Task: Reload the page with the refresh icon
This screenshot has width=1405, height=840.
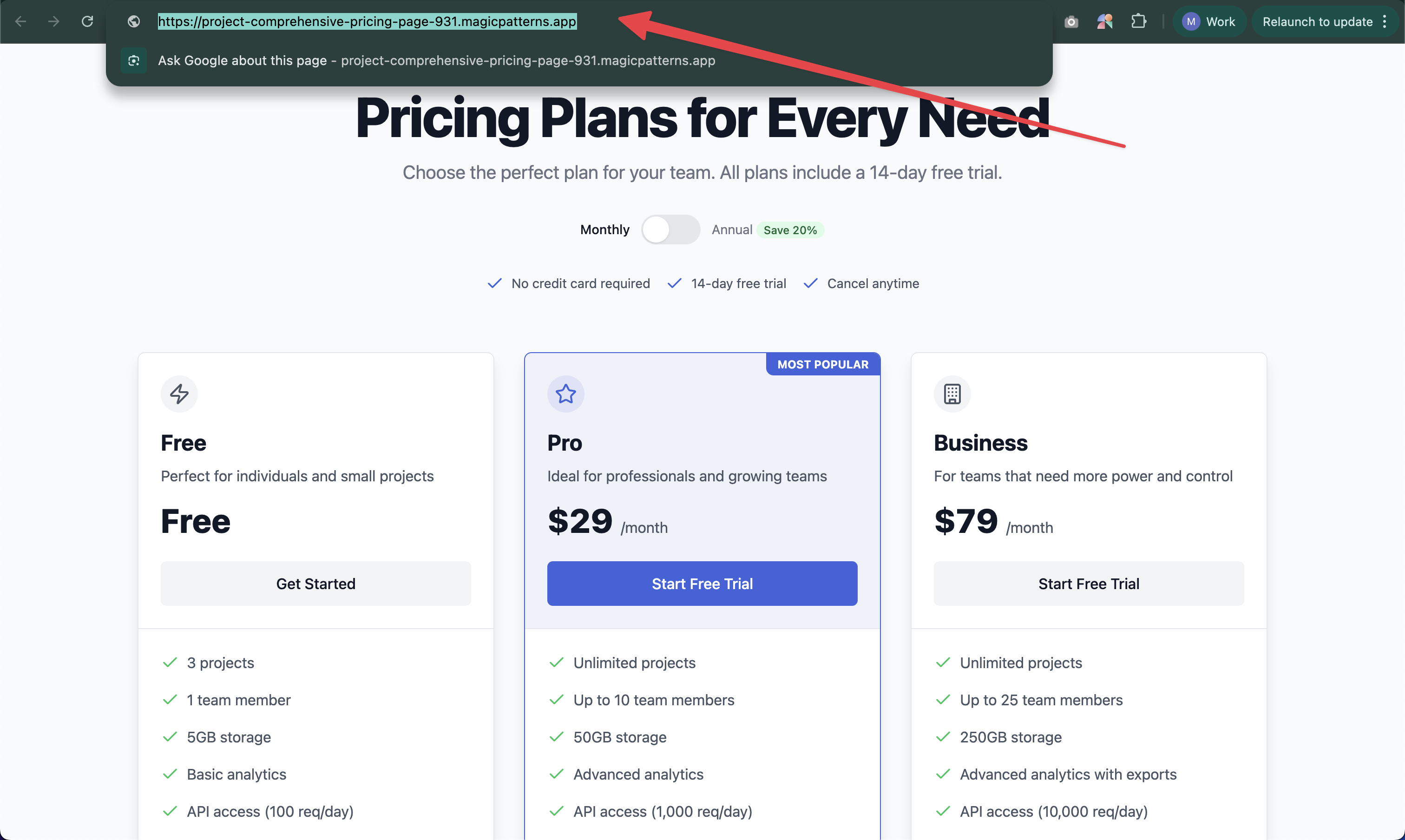Action: (87, 21)
